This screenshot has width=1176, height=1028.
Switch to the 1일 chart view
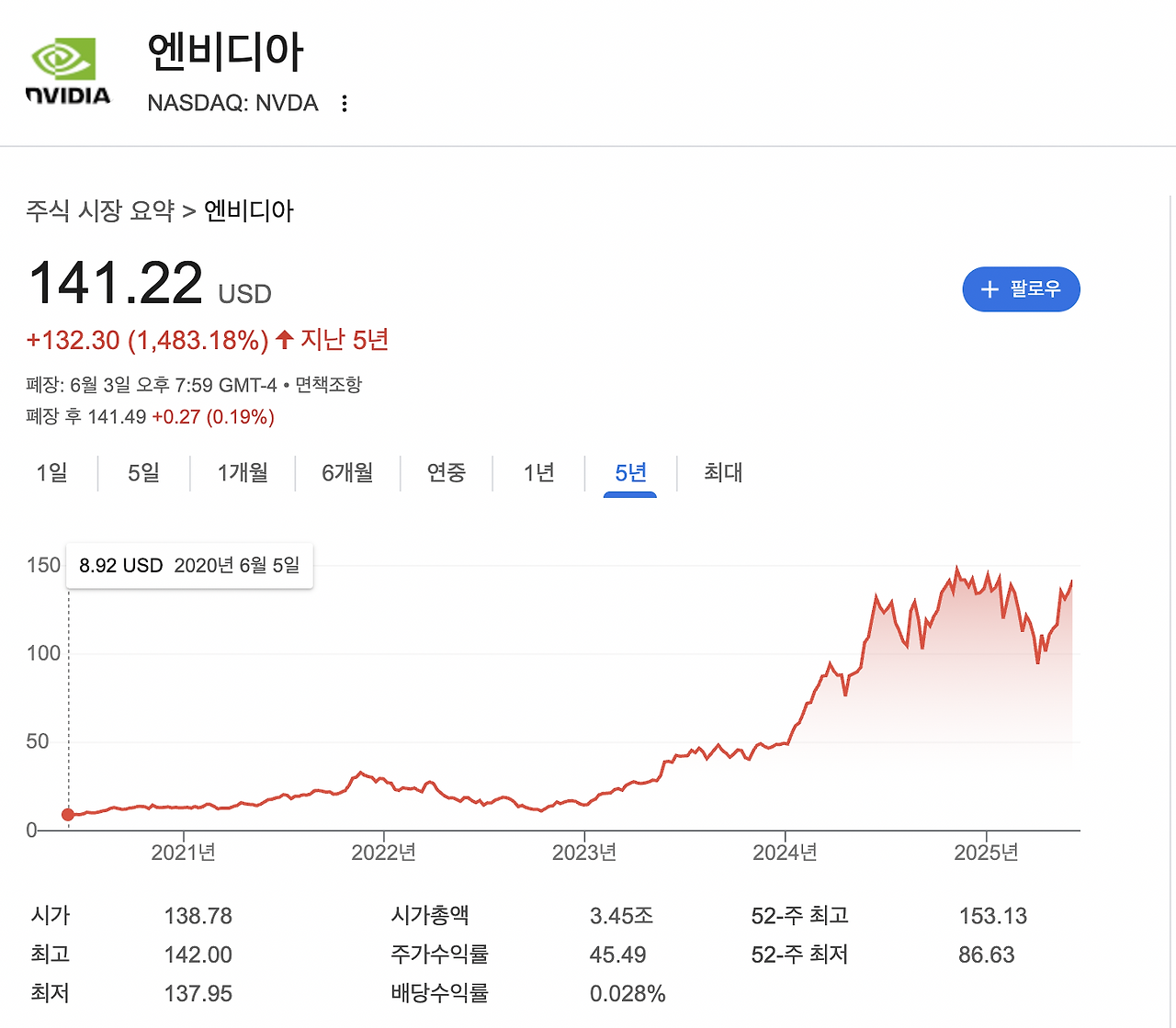51,473
